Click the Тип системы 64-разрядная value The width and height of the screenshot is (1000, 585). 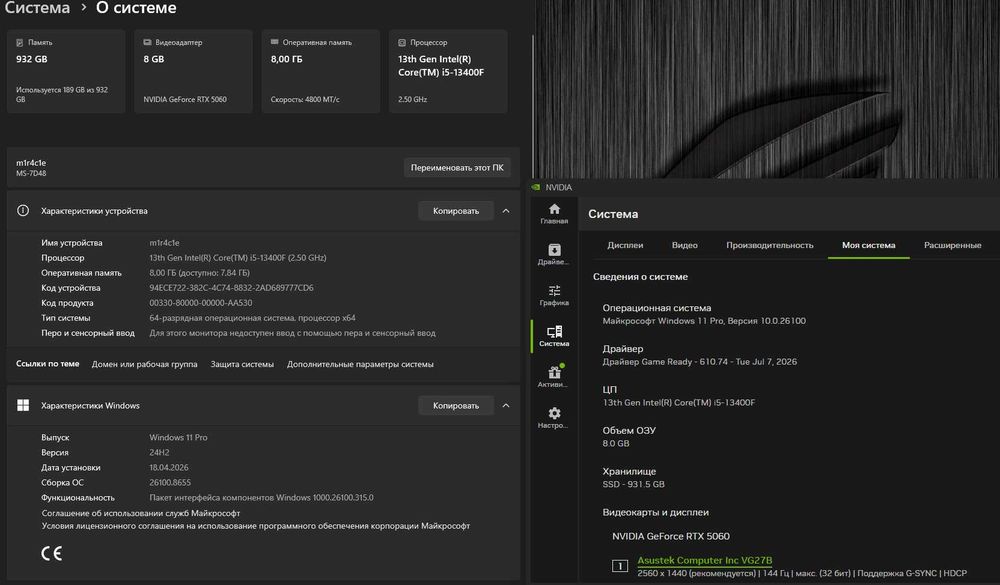pyautogui.click(x=252, y=318)
